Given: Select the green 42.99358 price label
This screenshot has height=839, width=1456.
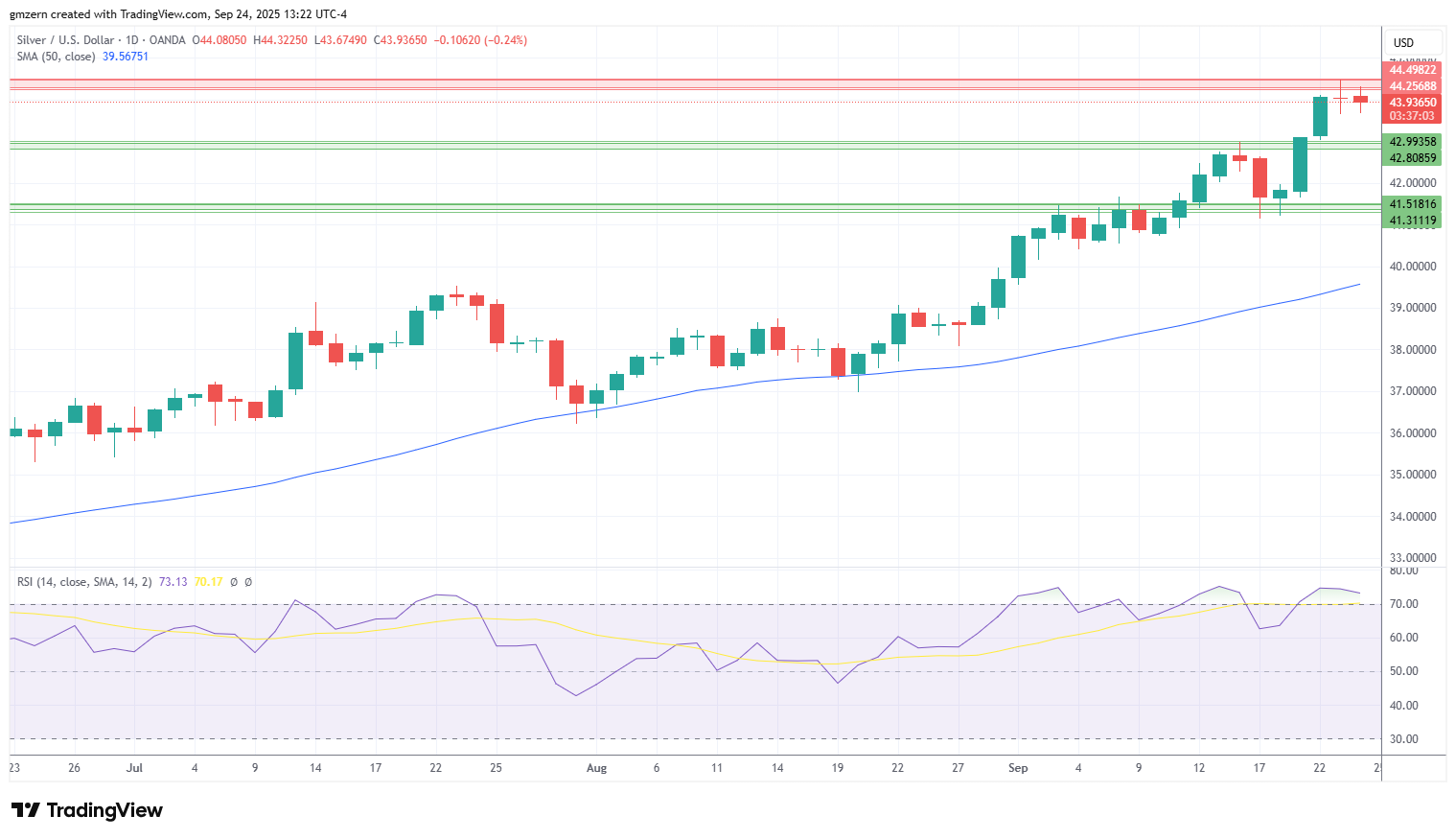Looking at the screenshot, I should (1413, 142).
